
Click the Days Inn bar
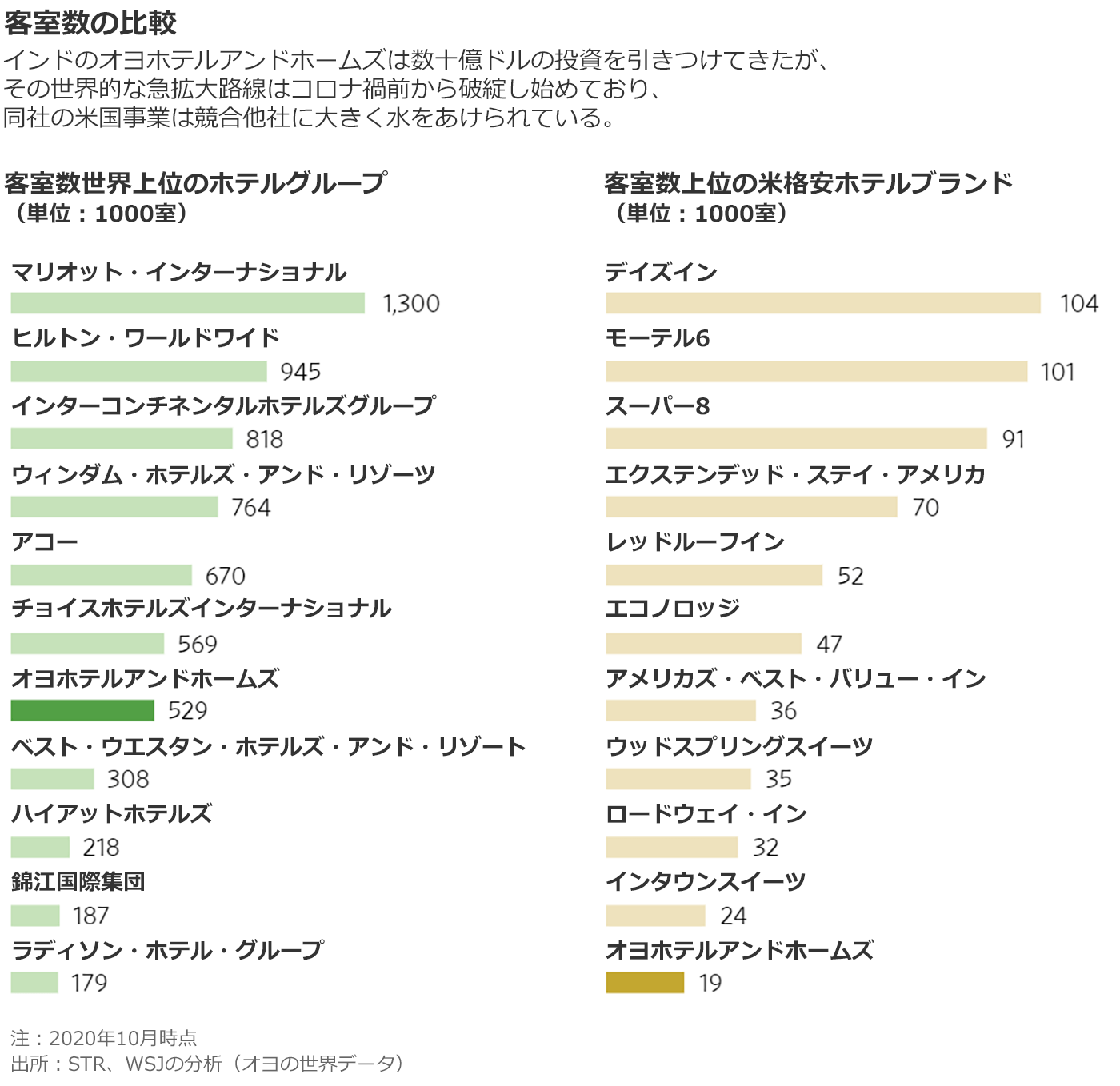823,303
